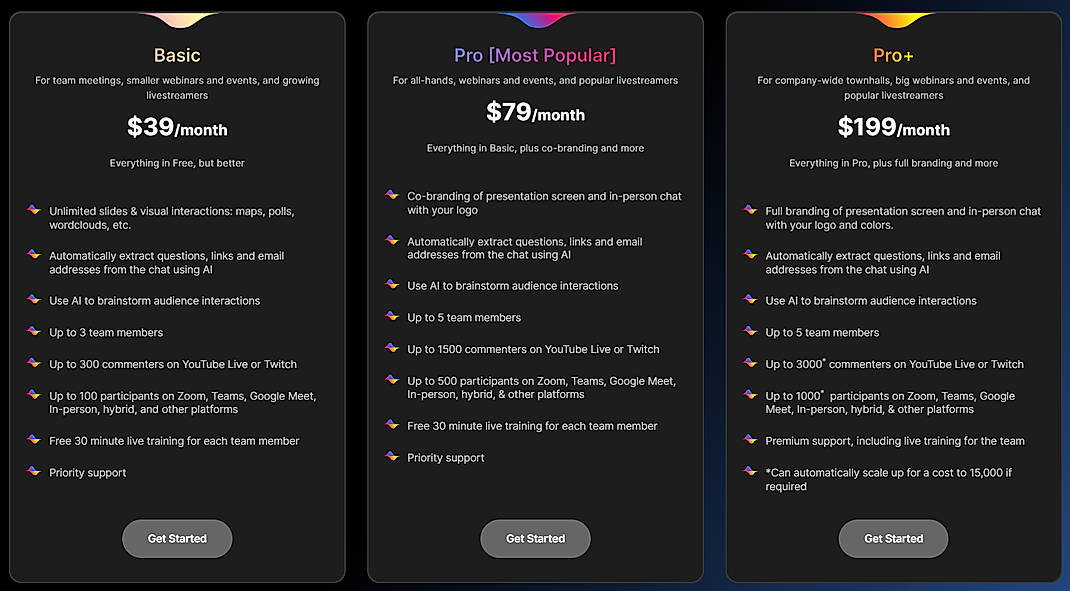Select the Pro+ plan title
Viewport: 1070px width, 591px height.
893,55
